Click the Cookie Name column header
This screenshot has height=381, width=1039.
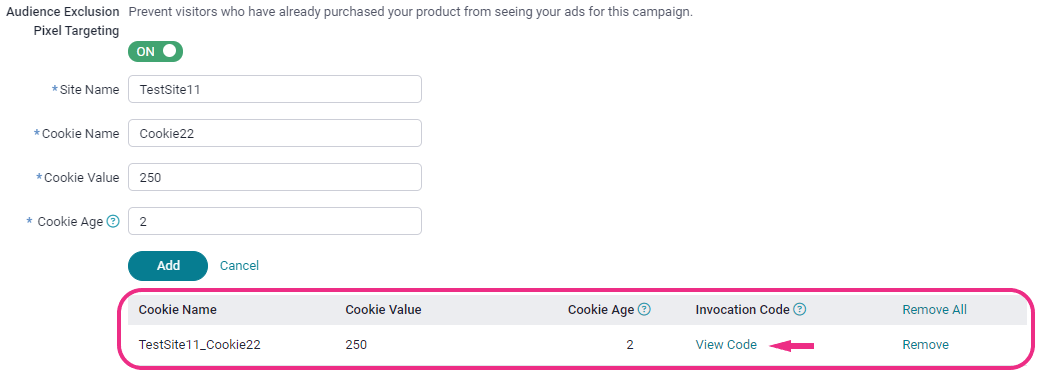(x=178, y=309)
